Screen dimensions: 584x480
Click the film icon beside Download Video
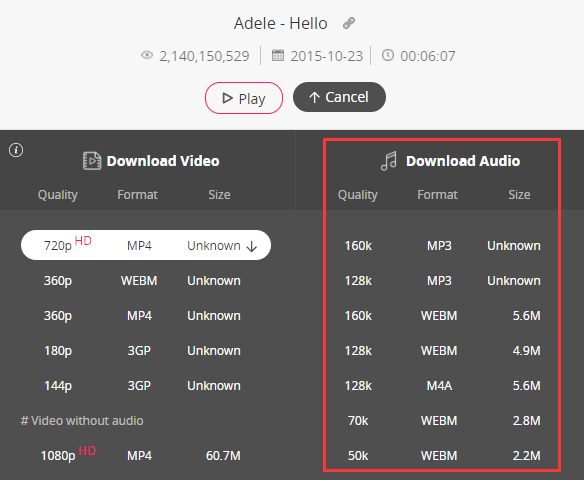[x=92, y=161]
